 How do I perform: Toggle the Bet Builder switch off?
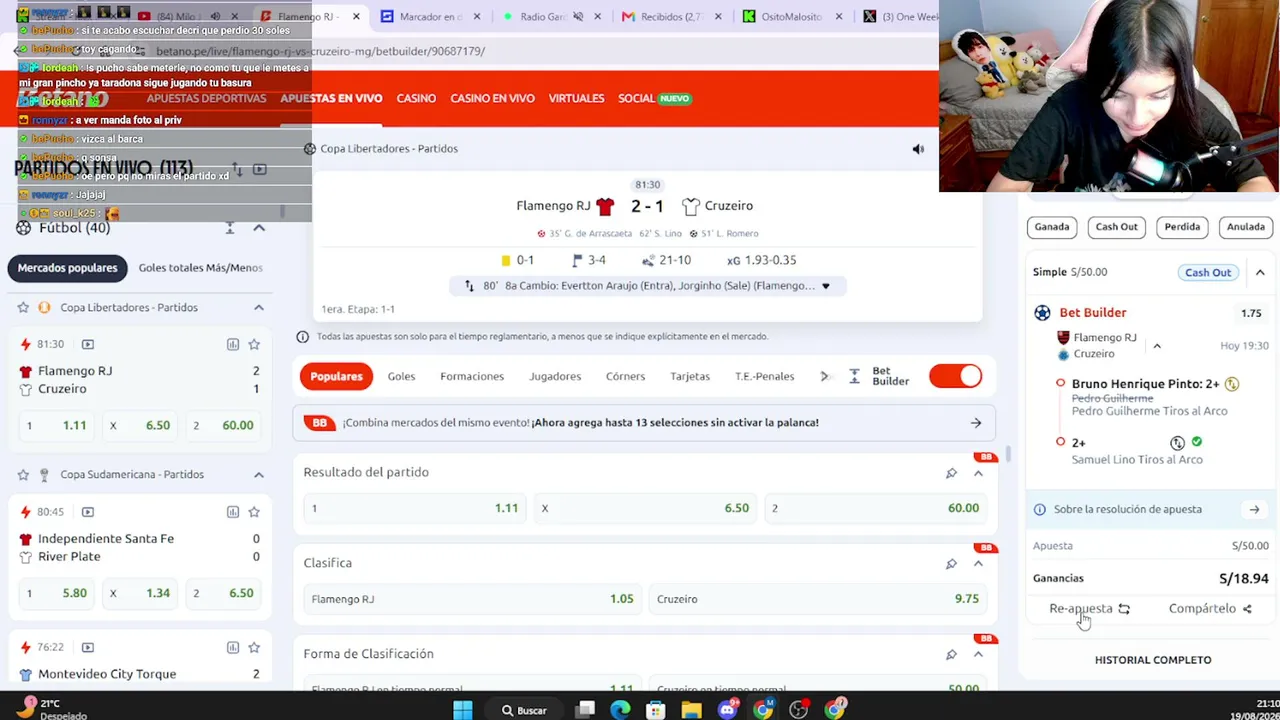click(x=956, y=376)
